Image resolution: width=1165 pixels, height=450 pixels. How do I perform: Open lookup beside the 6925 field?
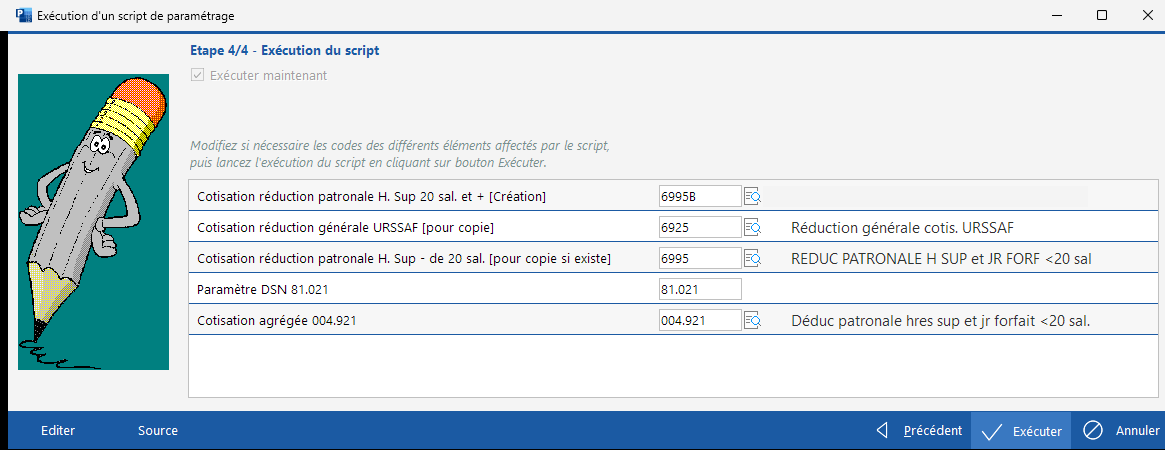pyautogui.click(x=753, y=227)
